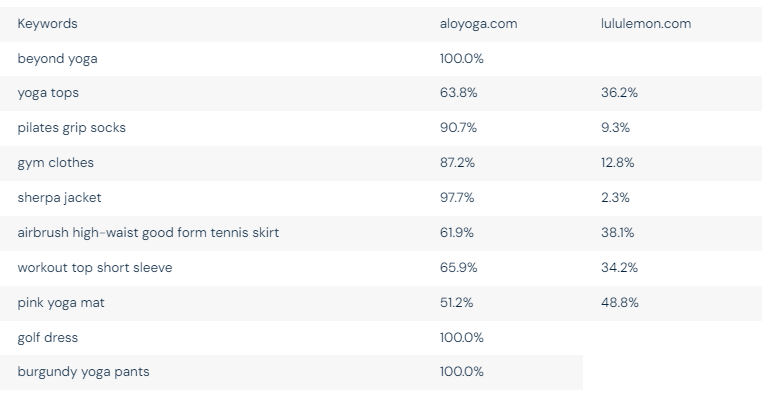Click the 36.2% lululemon value
Screen dimensions: 771x396
(619, 93)
